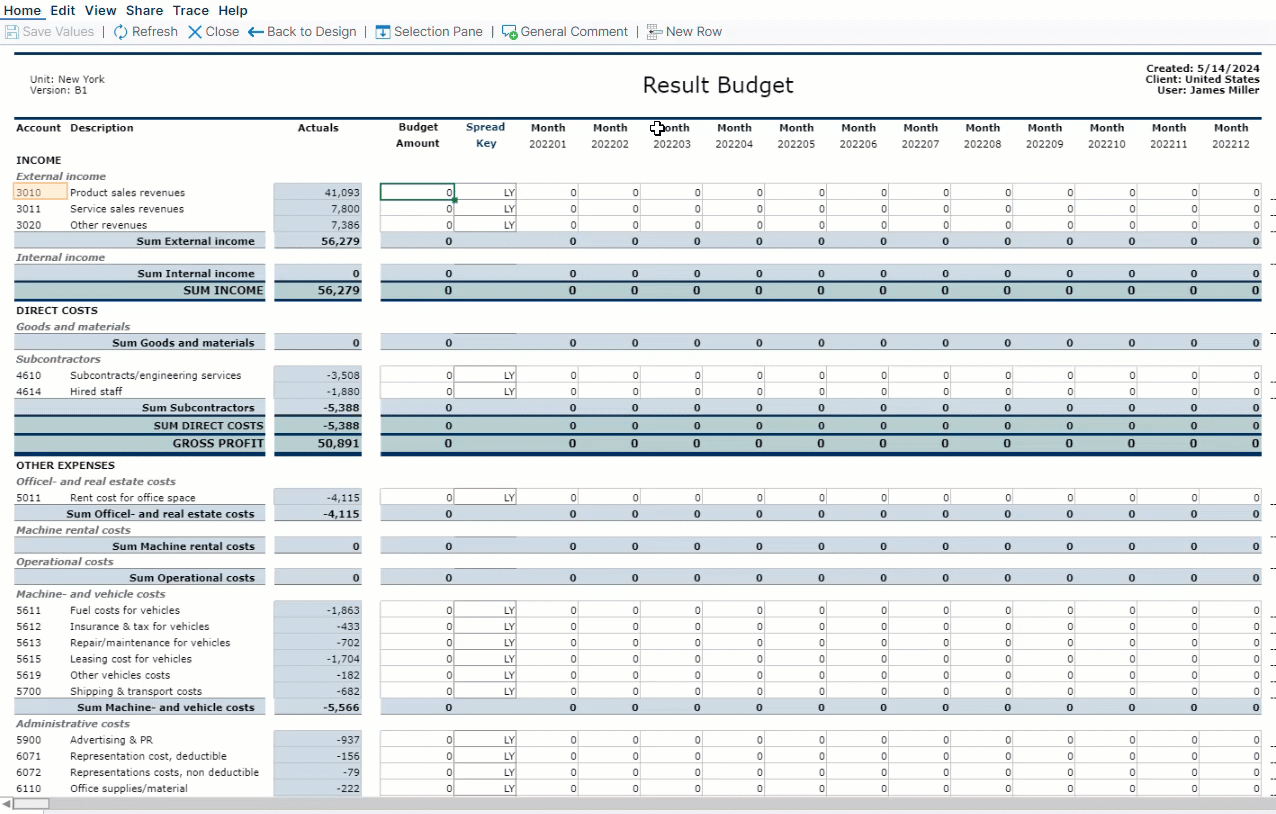
Task: Click the New Row label
Action: (694, 32)
